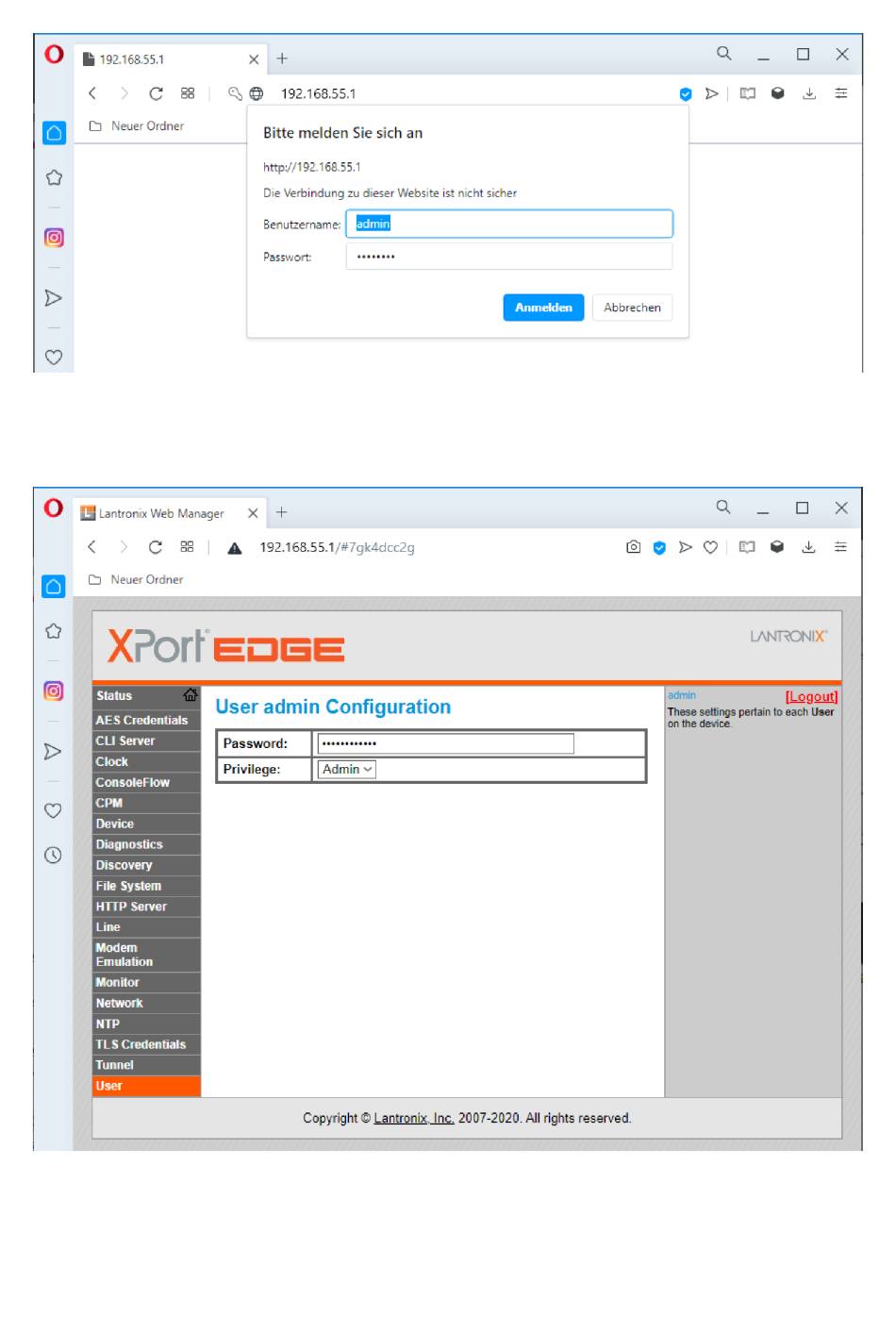Open the TLS Credentials menu item

point(141,1044)
